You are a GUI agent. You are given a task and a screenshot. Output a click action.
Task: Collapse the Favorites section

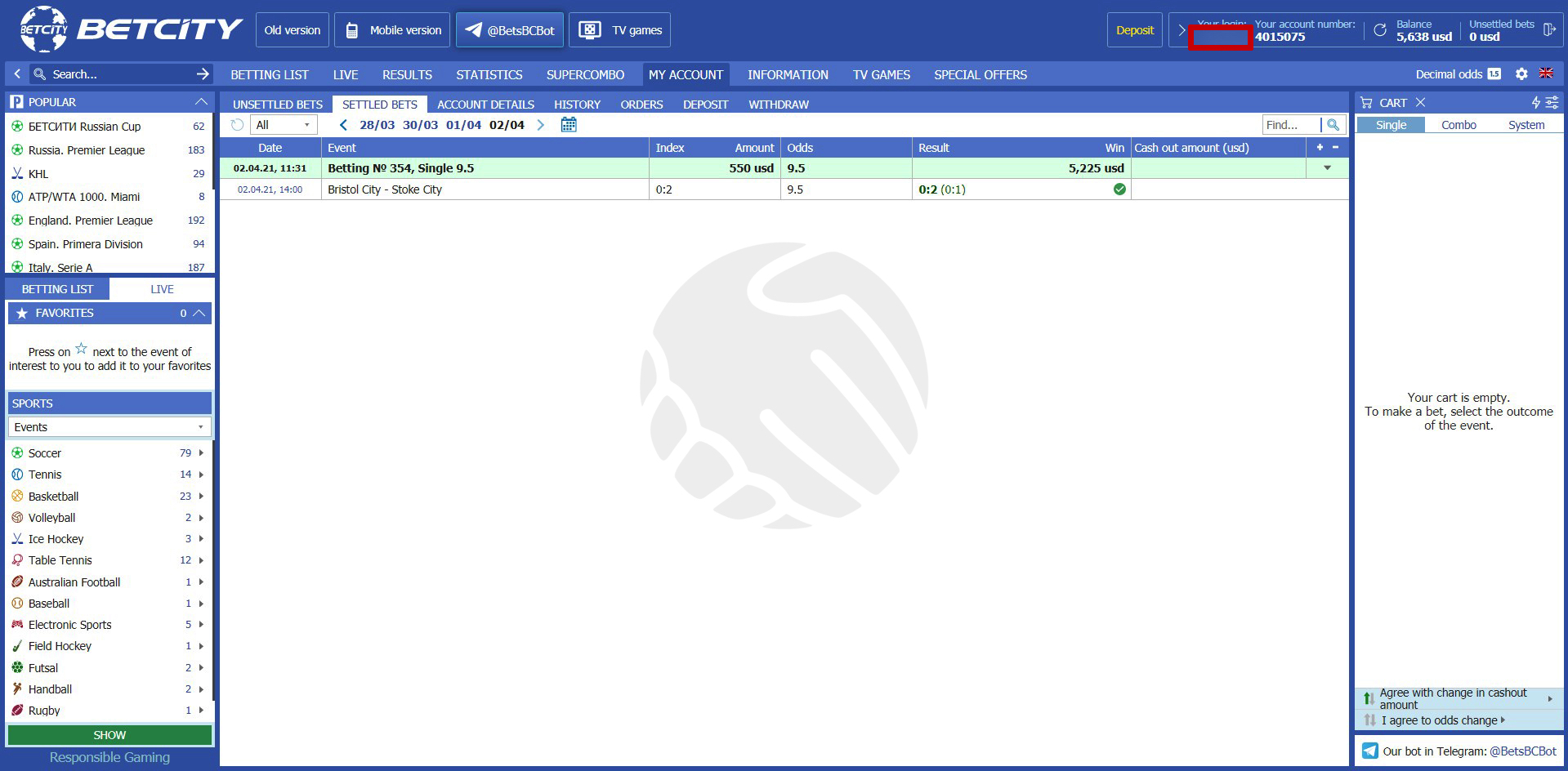tap(199, 313)
